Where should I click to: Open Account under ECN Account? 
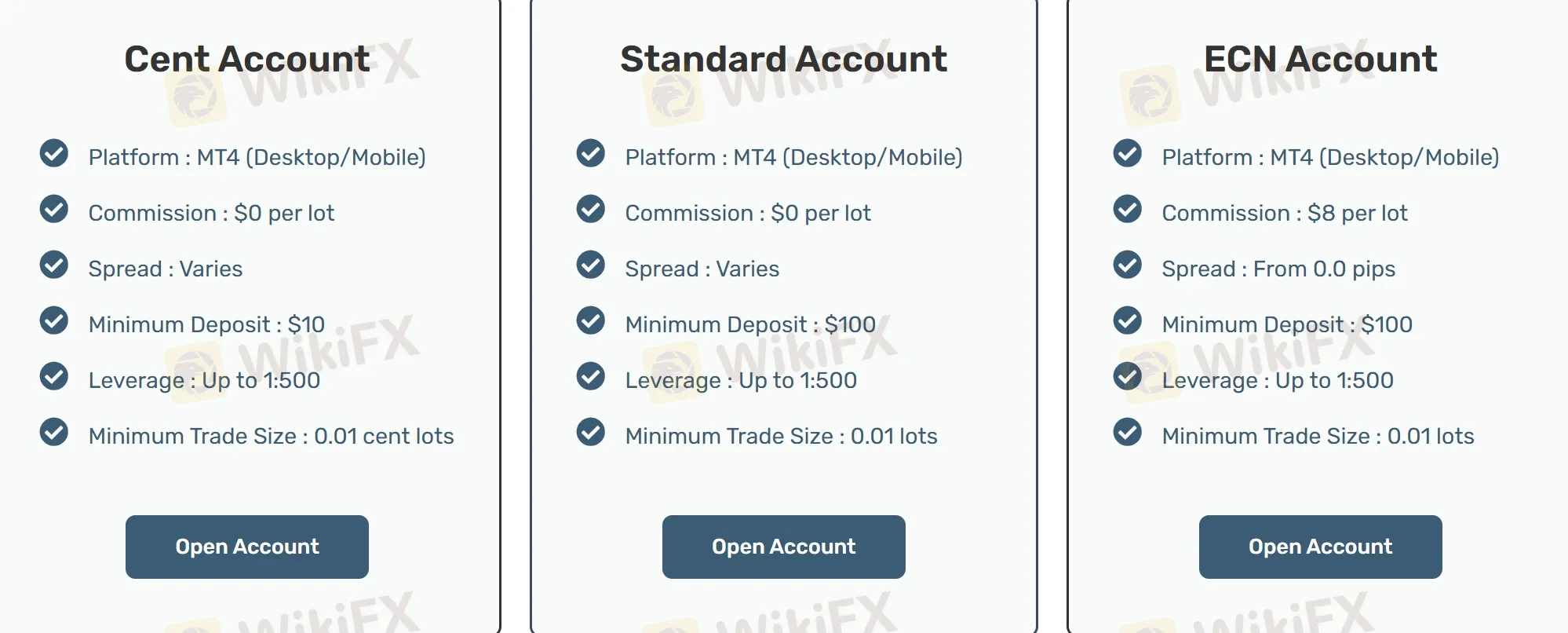[1321, 547]
